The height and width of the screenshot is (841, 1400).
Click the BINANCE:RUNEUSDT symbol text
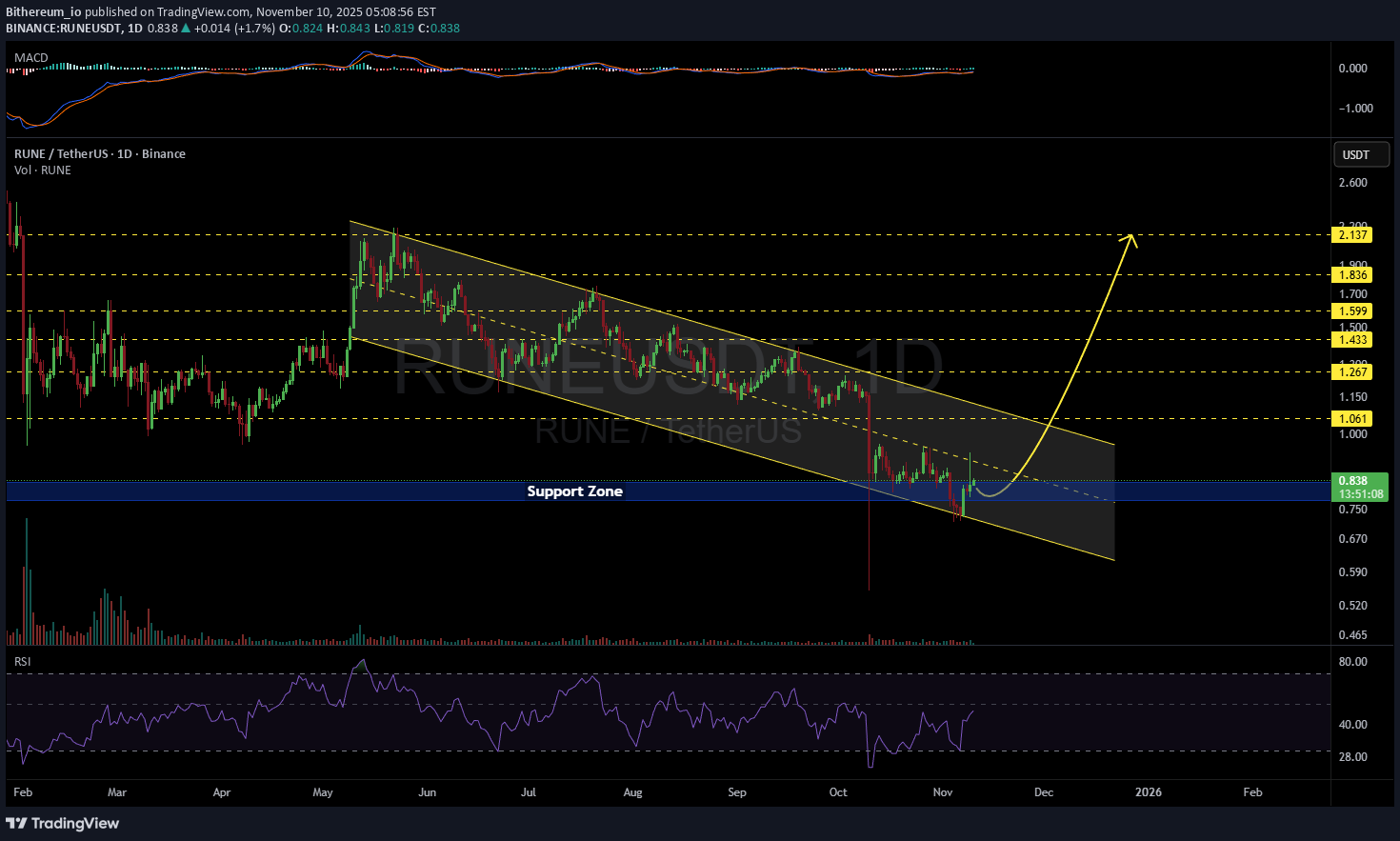pos(63,29)
